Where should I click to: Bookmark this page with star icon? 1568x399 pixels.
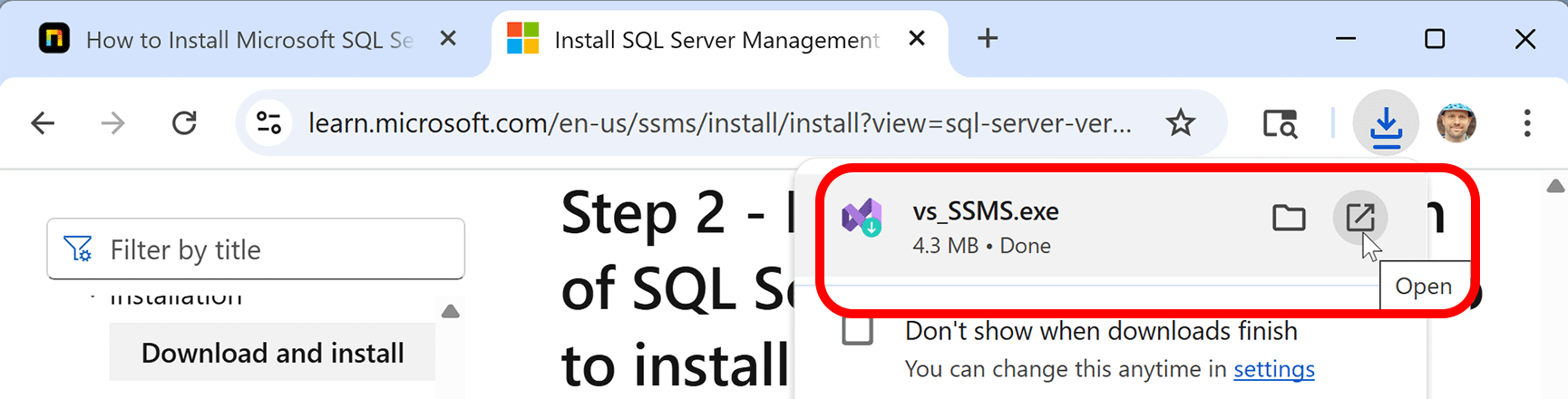coord(1180,122)
